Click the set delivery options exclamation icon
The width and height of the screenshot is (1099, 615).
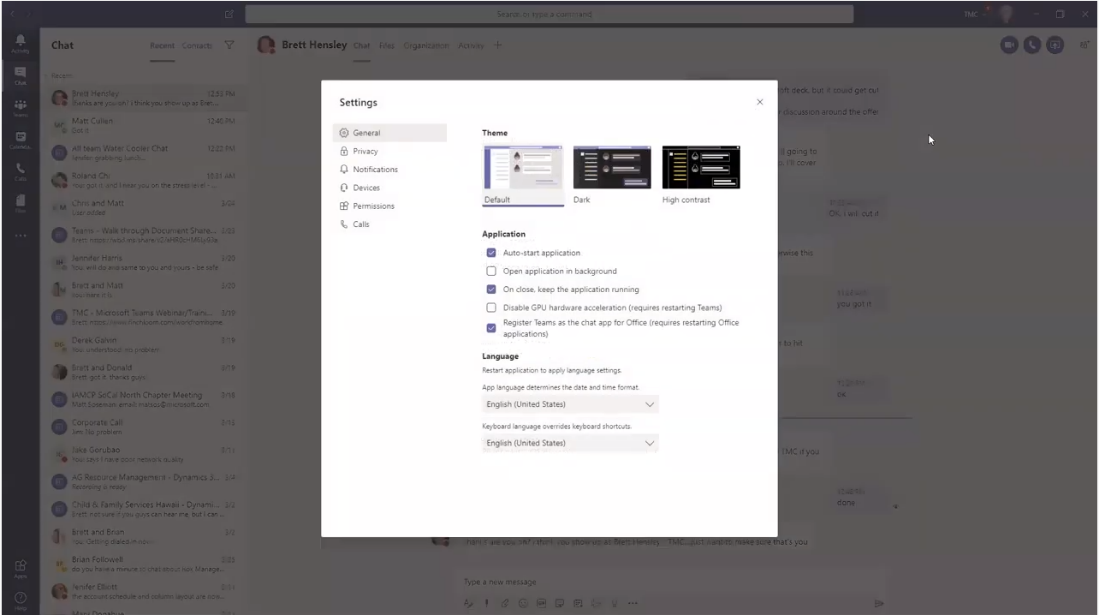[486, 603]
